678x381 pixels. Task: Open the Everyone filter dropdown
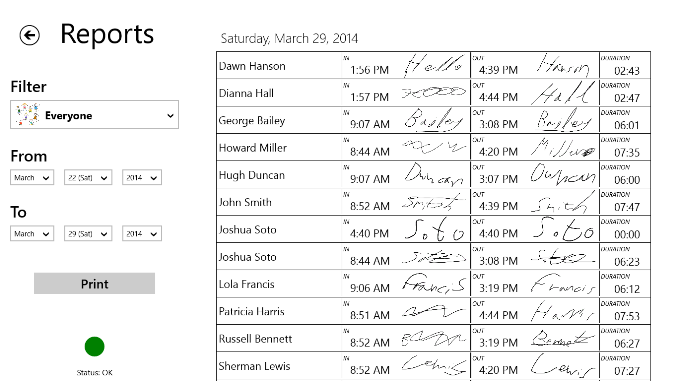click(94, 115)
